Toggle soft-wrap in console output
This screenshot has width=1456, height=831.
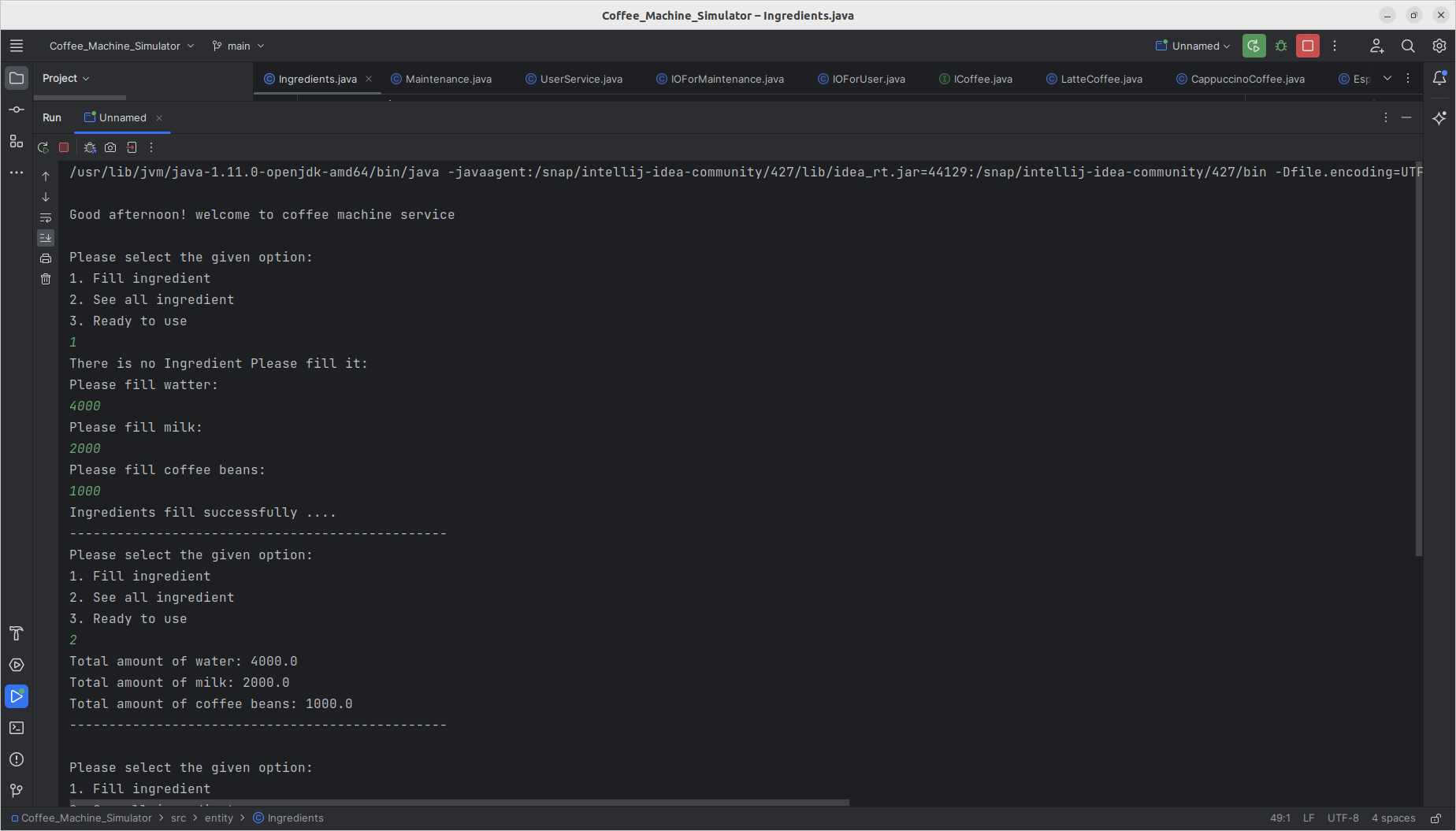coord(46,217)
